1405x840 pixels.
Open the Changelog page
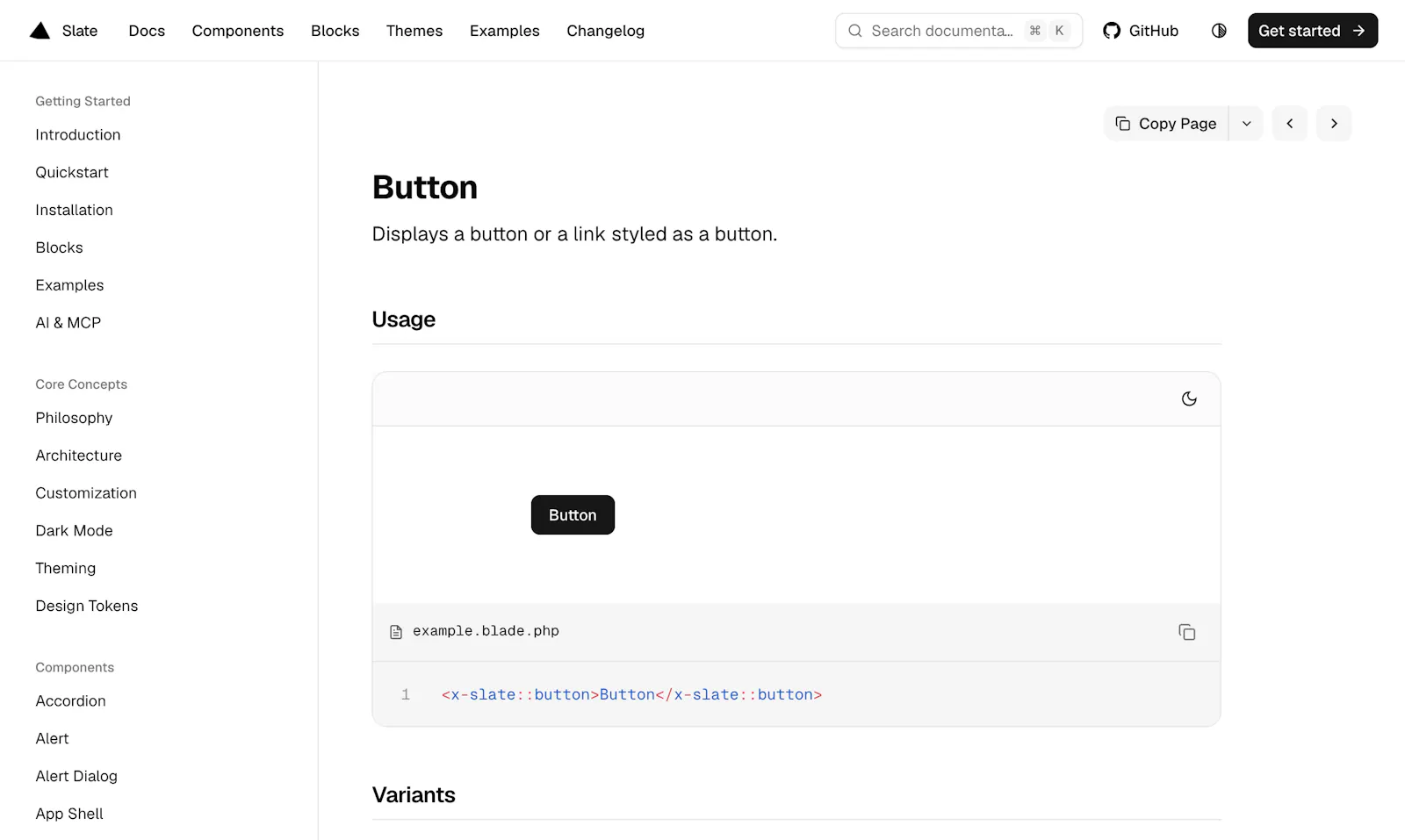pyautogui.click(x=606, y=31)
